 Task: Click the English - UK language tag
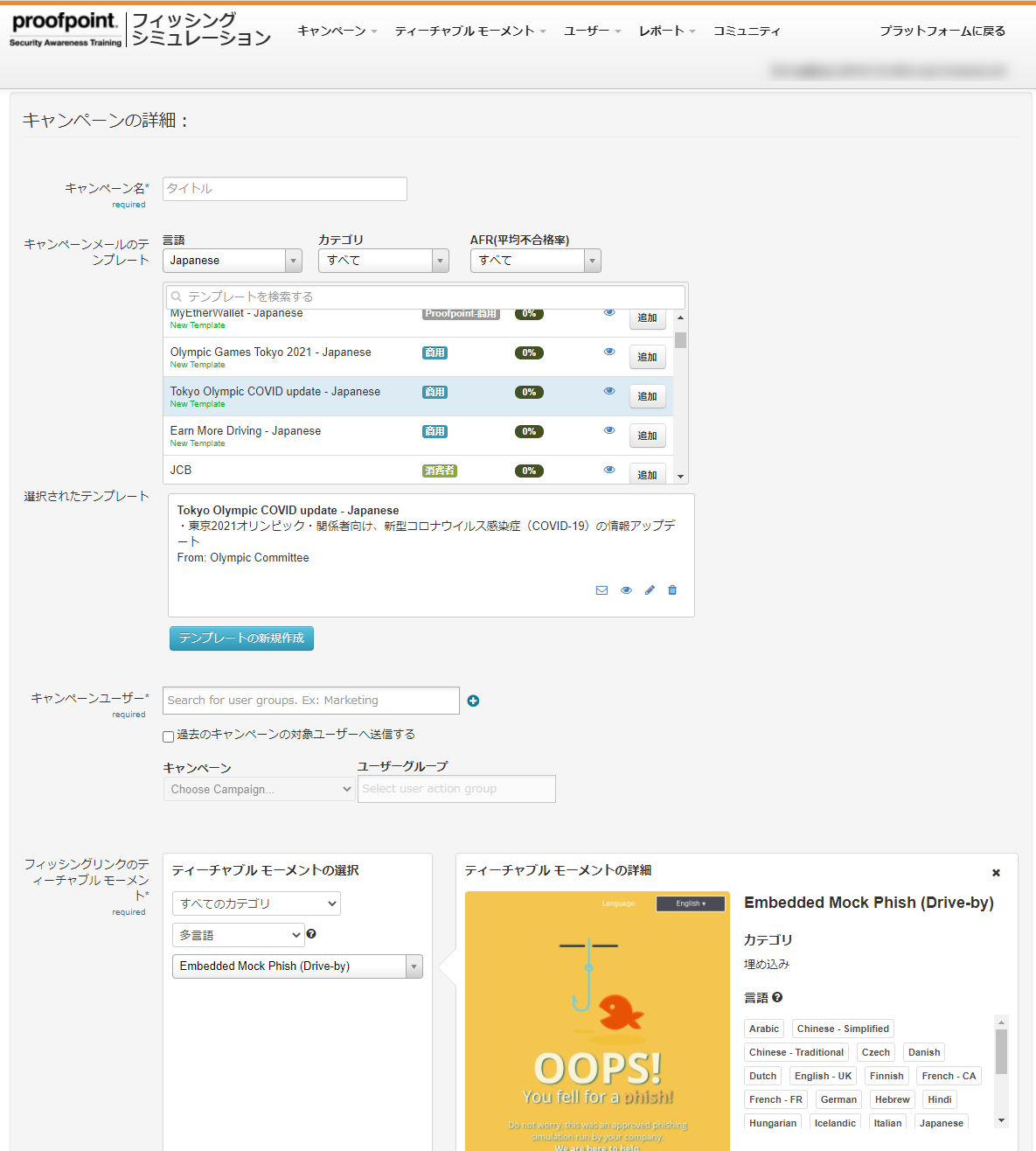coord(824,1076)
